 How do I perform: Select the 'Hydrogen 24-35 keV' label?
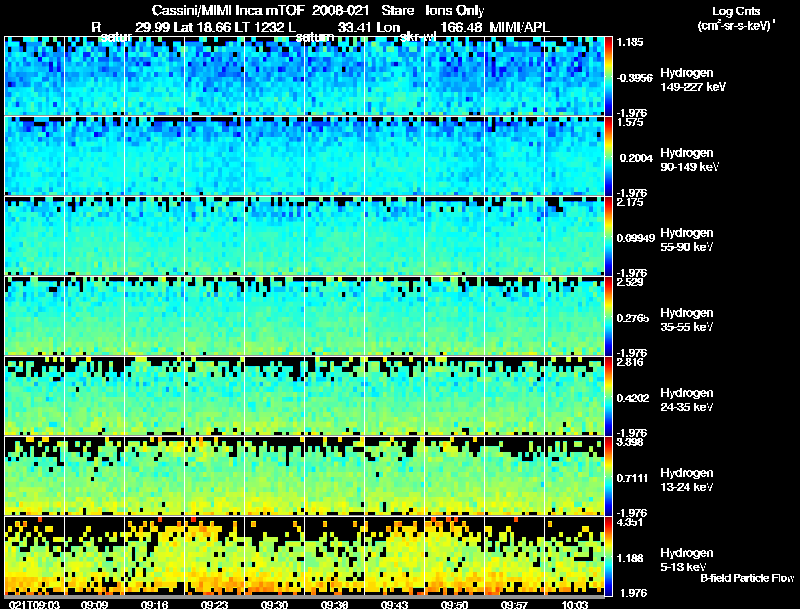click(687, 400)
